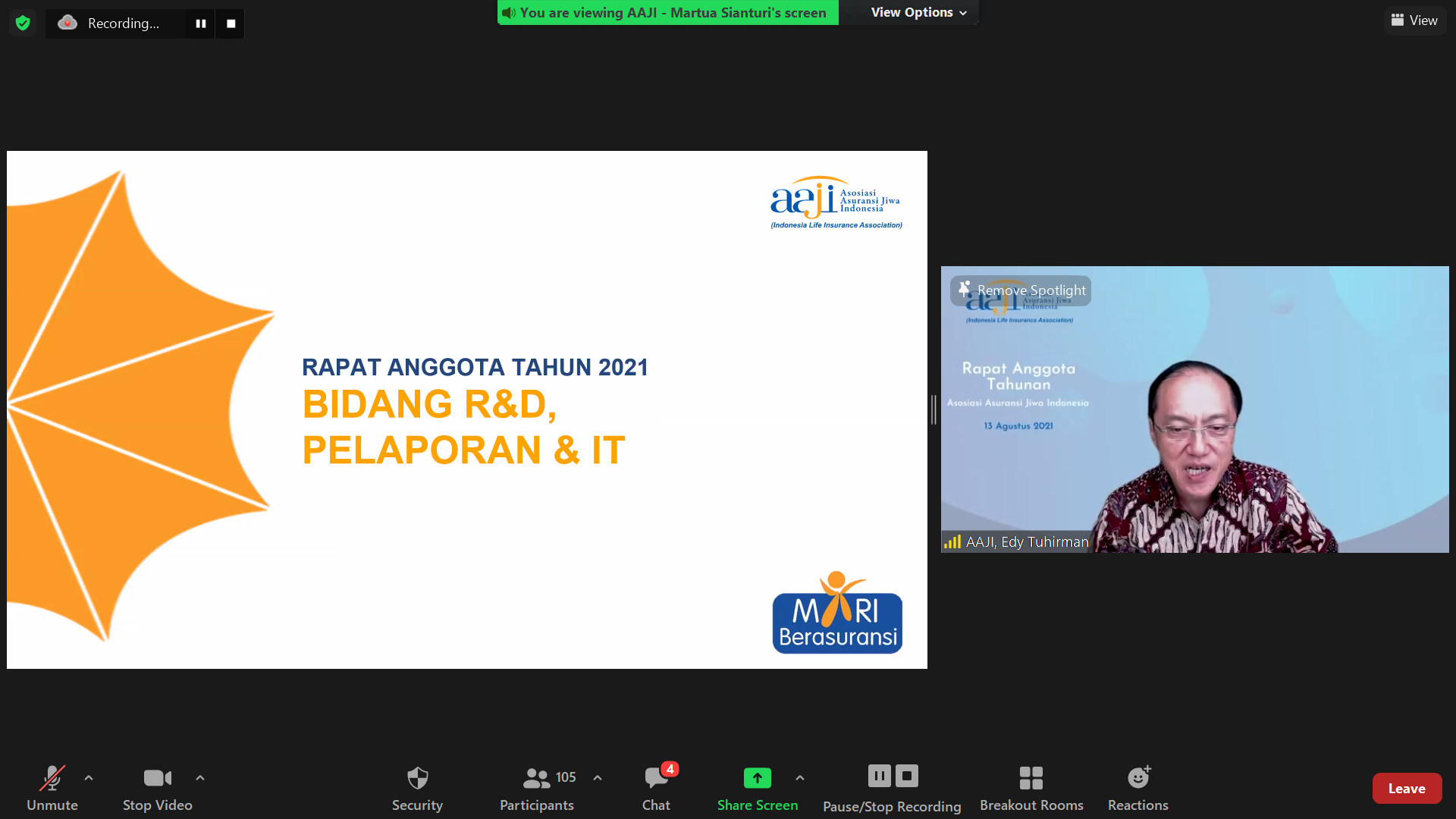Viewport: 1456px width, 819px height.
Task: Open the Participants panel
Action: coord(537,789)
